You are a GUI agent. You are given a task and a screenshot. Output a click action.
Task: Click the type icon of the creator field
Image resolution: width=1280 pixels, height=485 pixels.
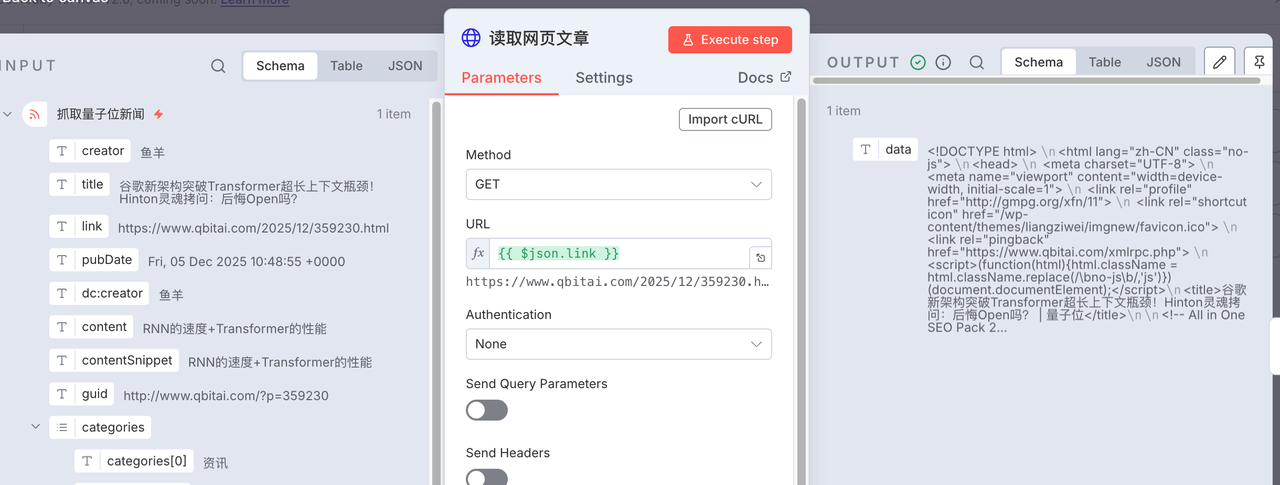[62, 151]
